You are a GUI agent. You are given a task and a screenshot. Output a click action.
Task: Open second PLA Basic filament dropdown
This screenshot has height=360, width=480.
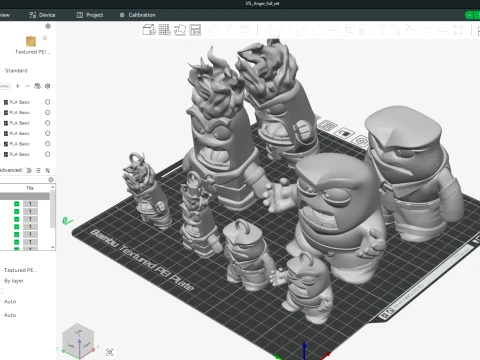click(19, 112)
